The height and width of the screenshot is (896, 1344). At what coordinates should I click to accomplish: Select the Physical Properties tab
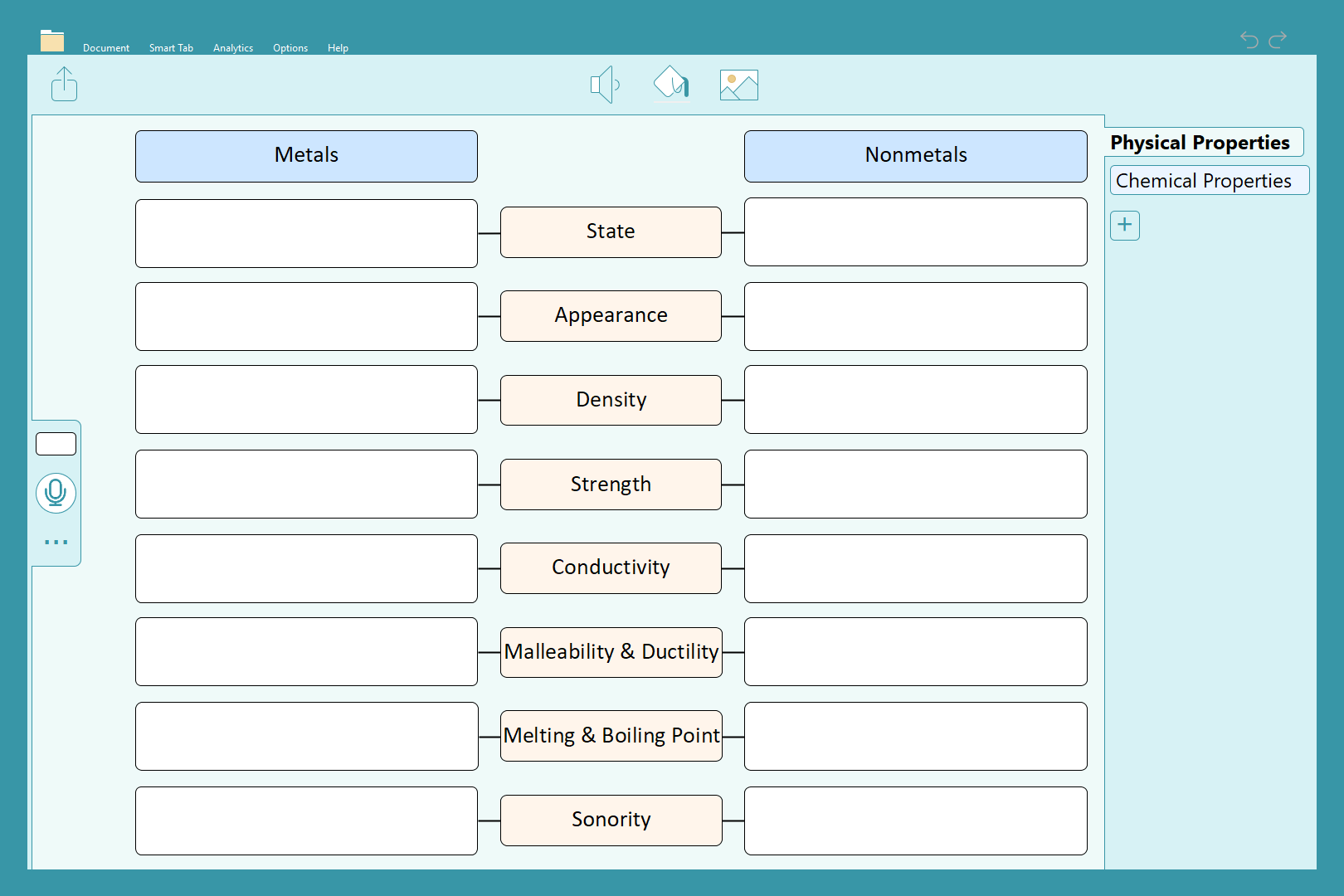[1202, 143]
